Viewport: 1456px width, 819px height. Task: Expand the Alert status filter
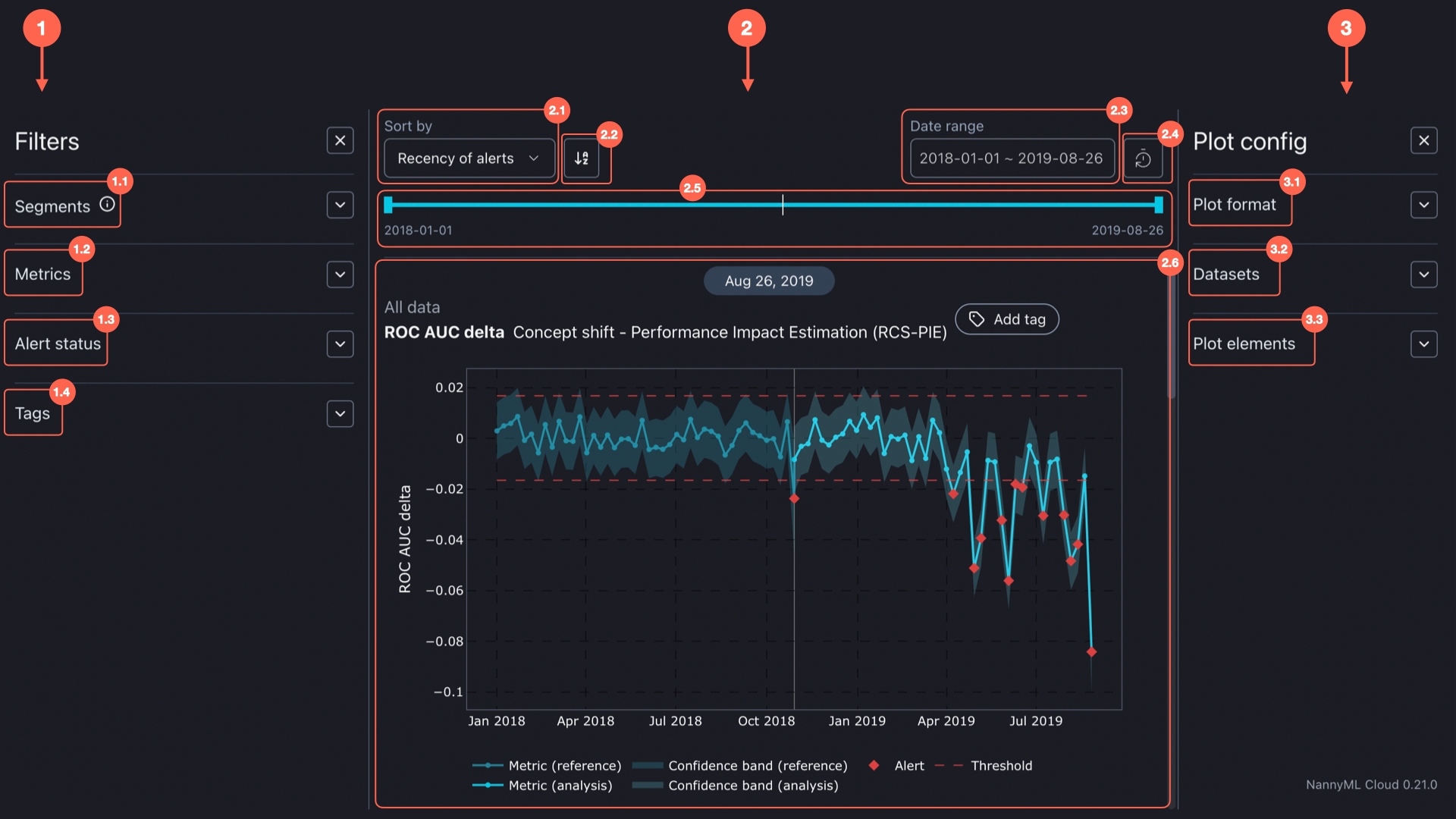coord(340,344)
